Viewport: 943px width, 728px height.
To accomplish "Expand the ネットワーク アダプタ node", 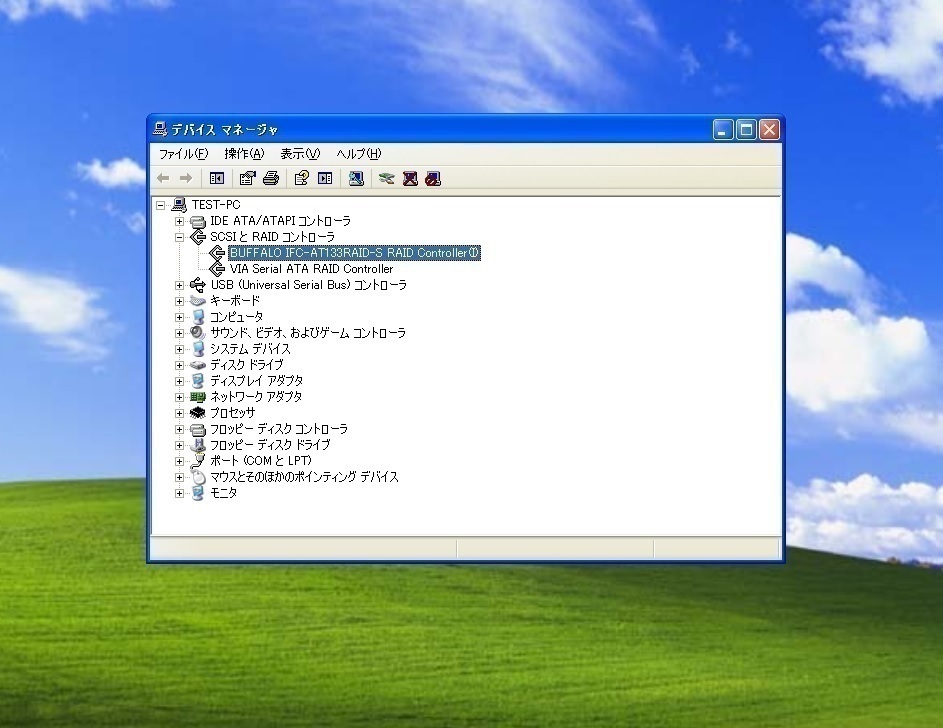I will point(179,397).
